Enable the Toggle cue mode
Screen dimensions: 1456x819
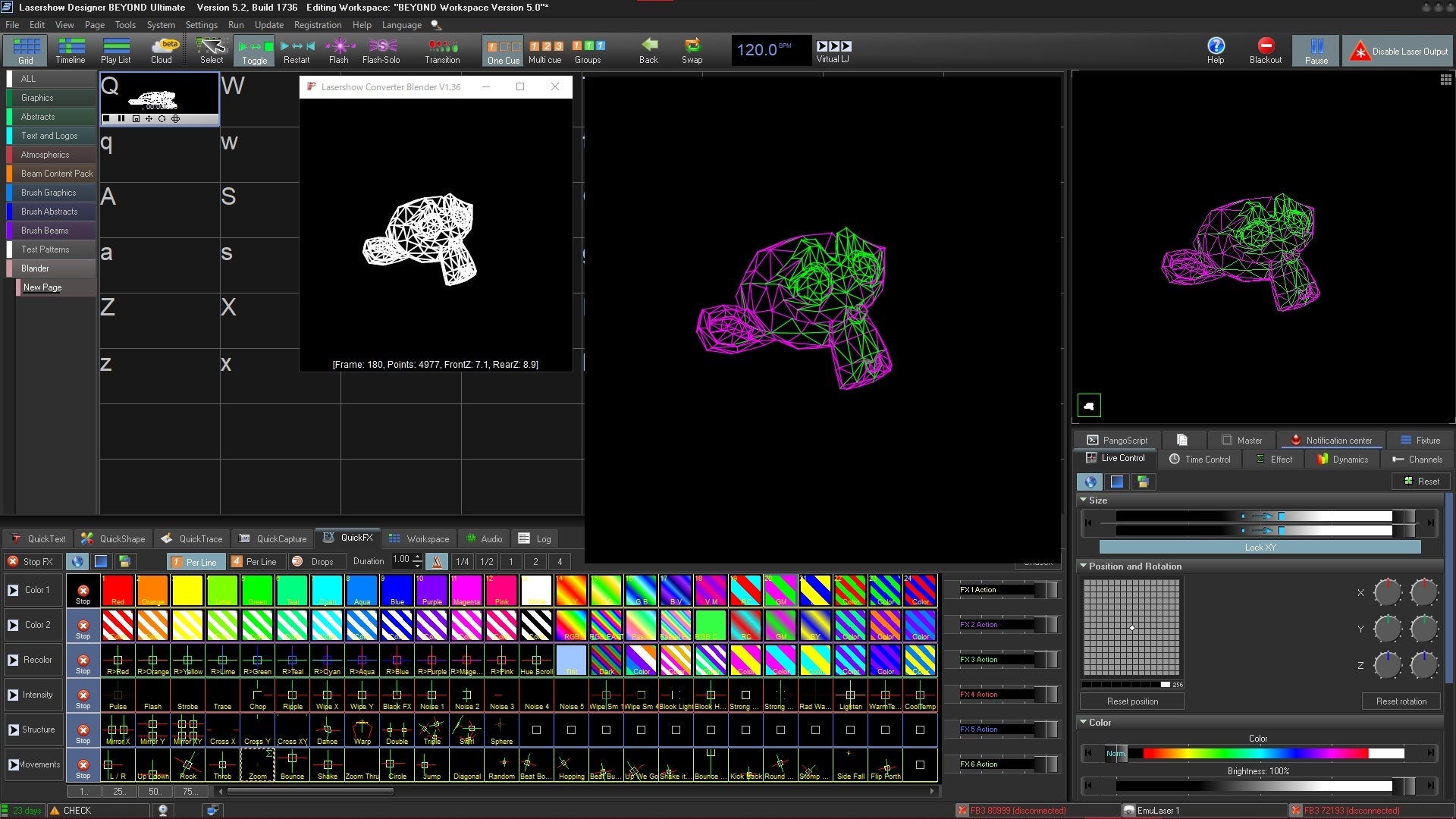[255, 50]
